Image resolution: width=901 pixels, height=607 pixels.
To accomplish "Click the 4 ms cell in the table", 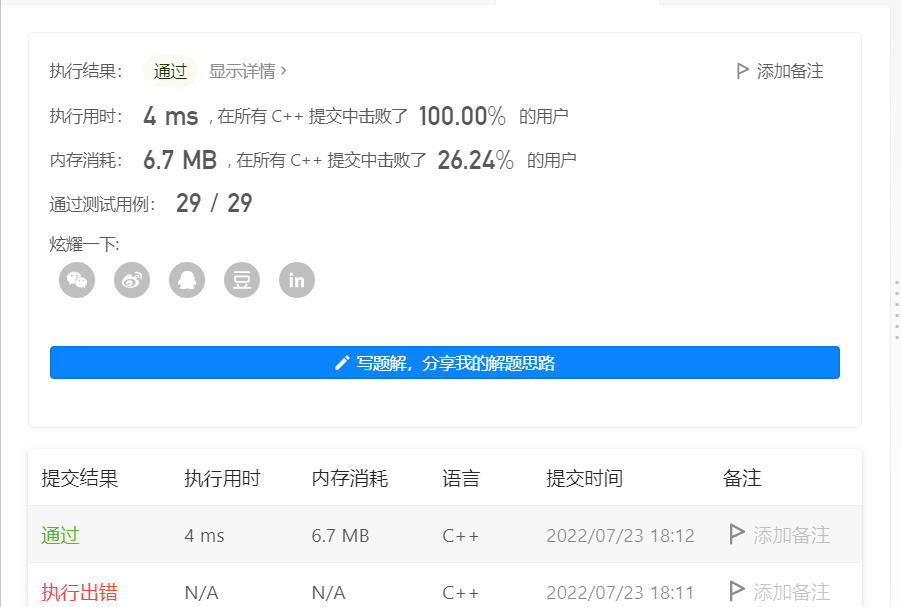I will [x=204, y=536].
